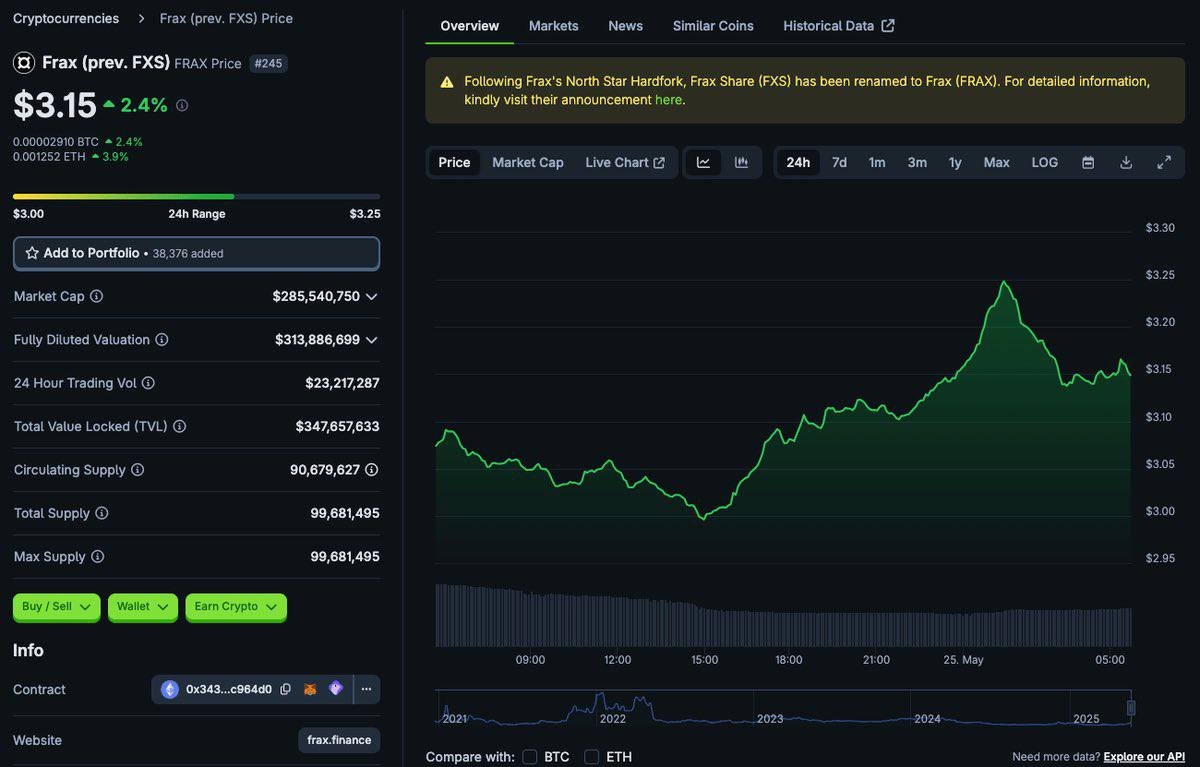Expand the Fully Diluted Valuation chevron
1200x767 pixels.
(372, 340)
